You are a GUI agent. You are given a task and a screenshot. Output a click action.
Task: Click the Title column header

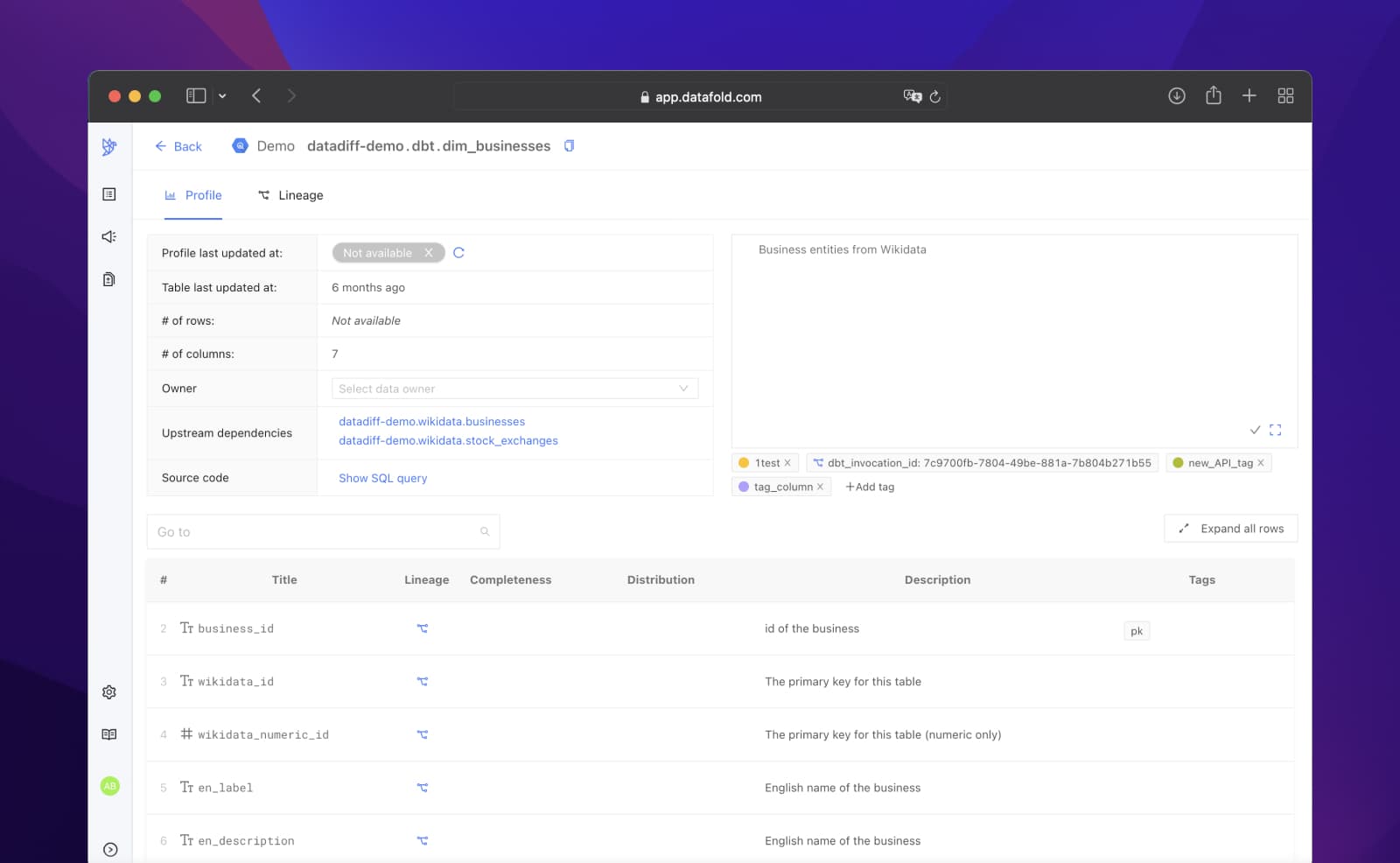(284, 579)
